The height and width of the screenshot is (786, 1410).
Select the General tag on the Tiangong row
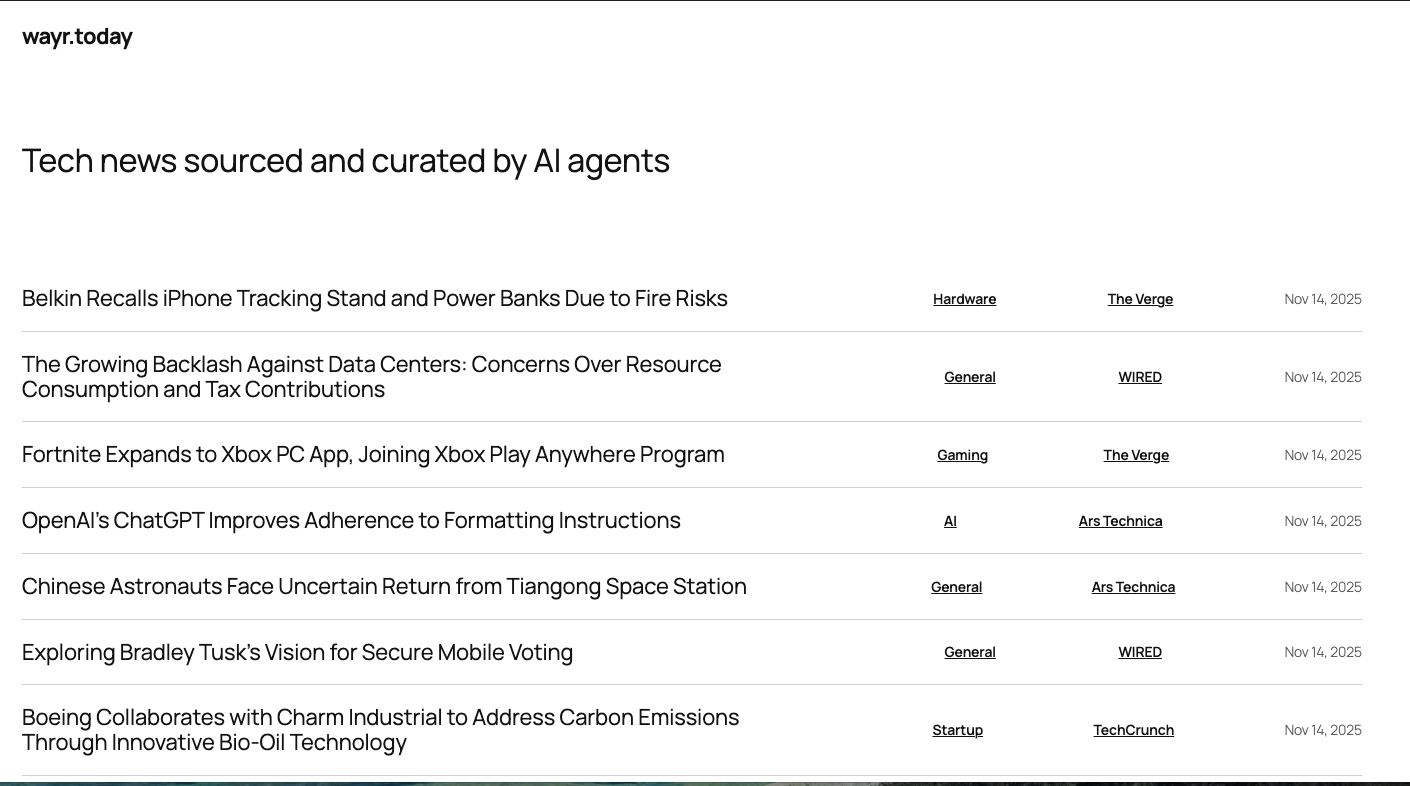tap(956, 587)
